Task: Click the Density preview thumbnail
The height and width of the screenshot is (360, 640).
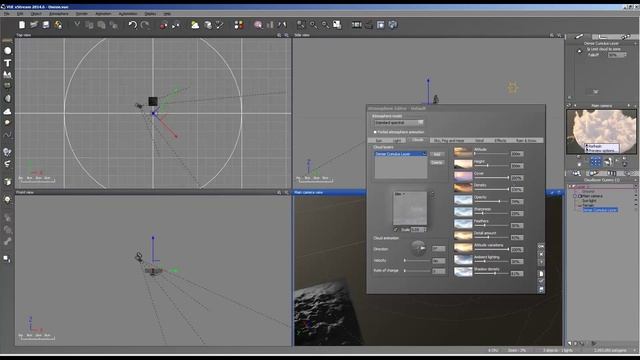Action: click(463, 188)
